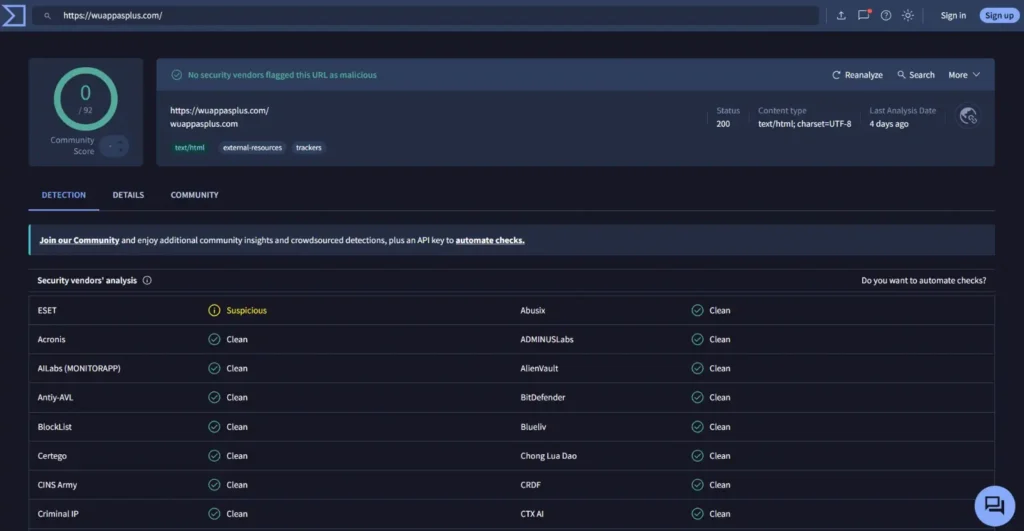This screenshot has width=1024, height=531.
Task: Open the upload file icon
Action: [x=841, y=16]
